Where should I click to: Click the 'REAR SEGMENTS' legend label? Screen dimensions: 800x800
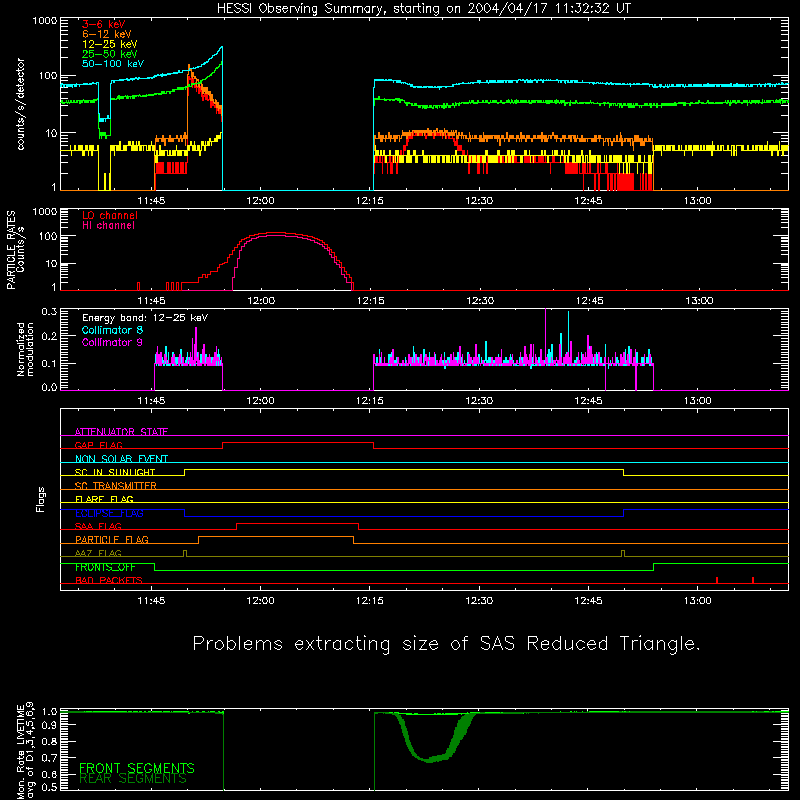[133, 779]
